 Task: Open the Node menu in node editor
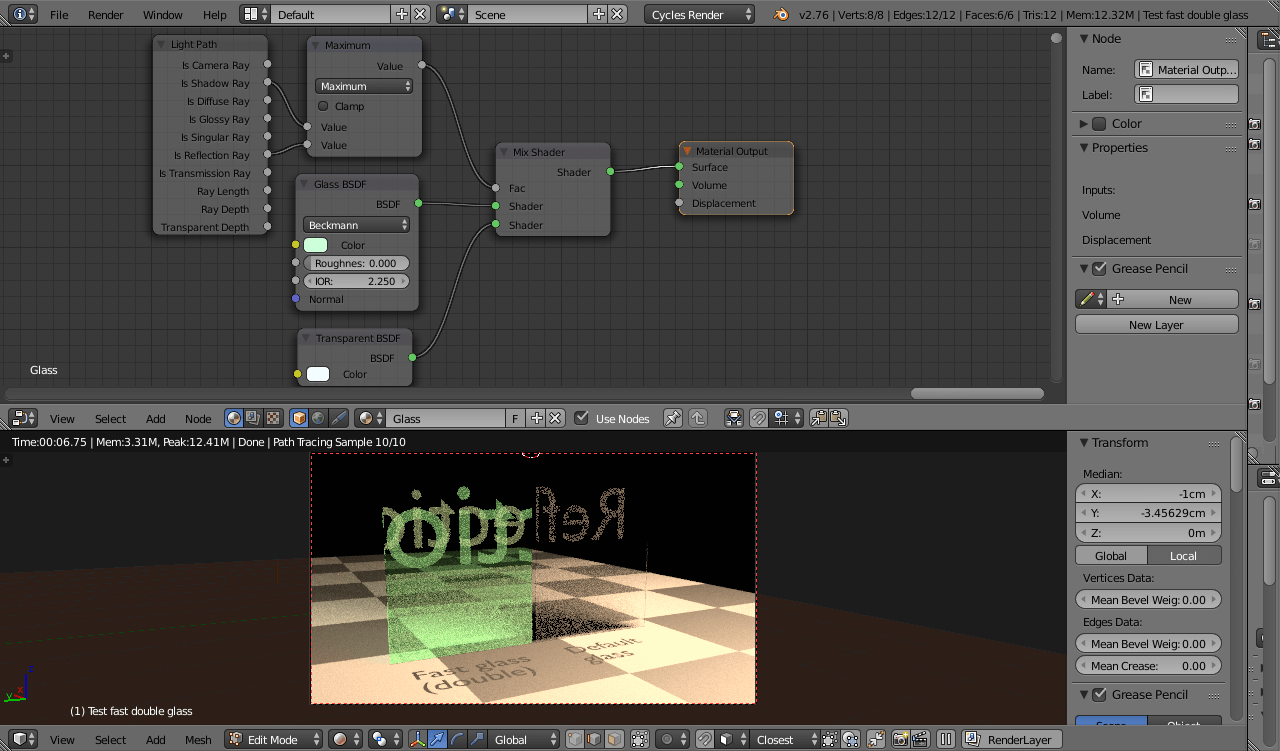[198, 418]
